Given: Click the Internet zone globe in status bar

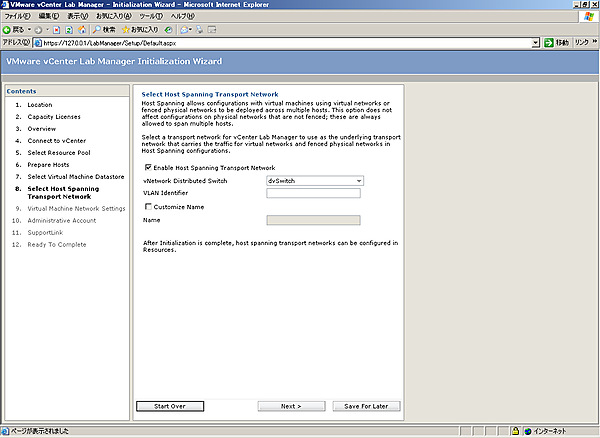Looking at the screenshot, I should [528, 431].
